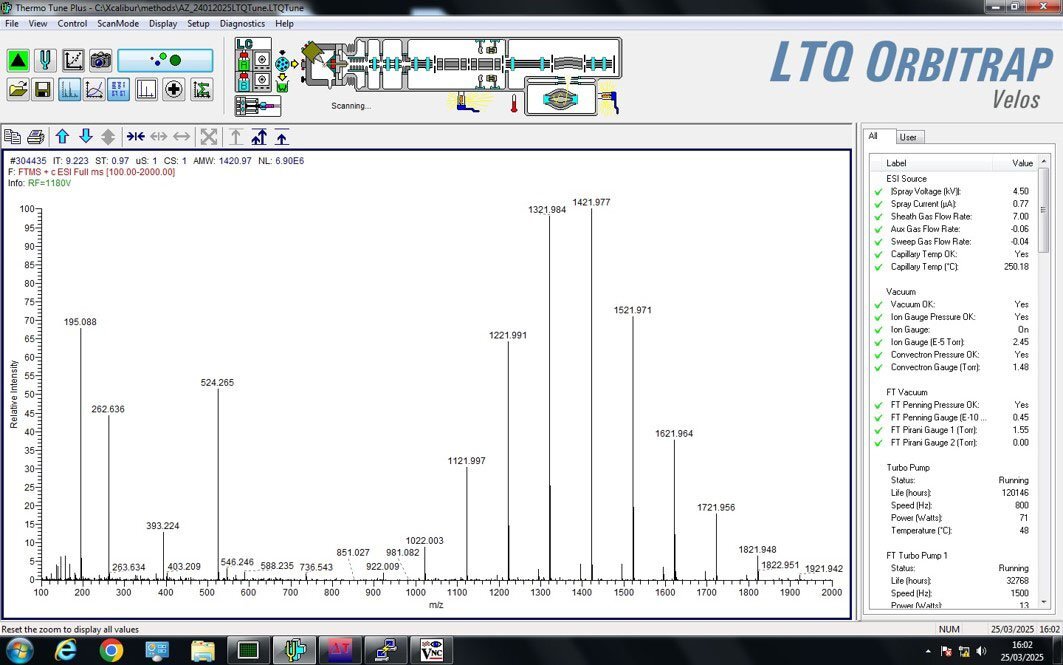The width and height of the screenshot is (1063, 665).
Task: Click the grayed display all X double-arrow
Action: [x=181, y=137]
